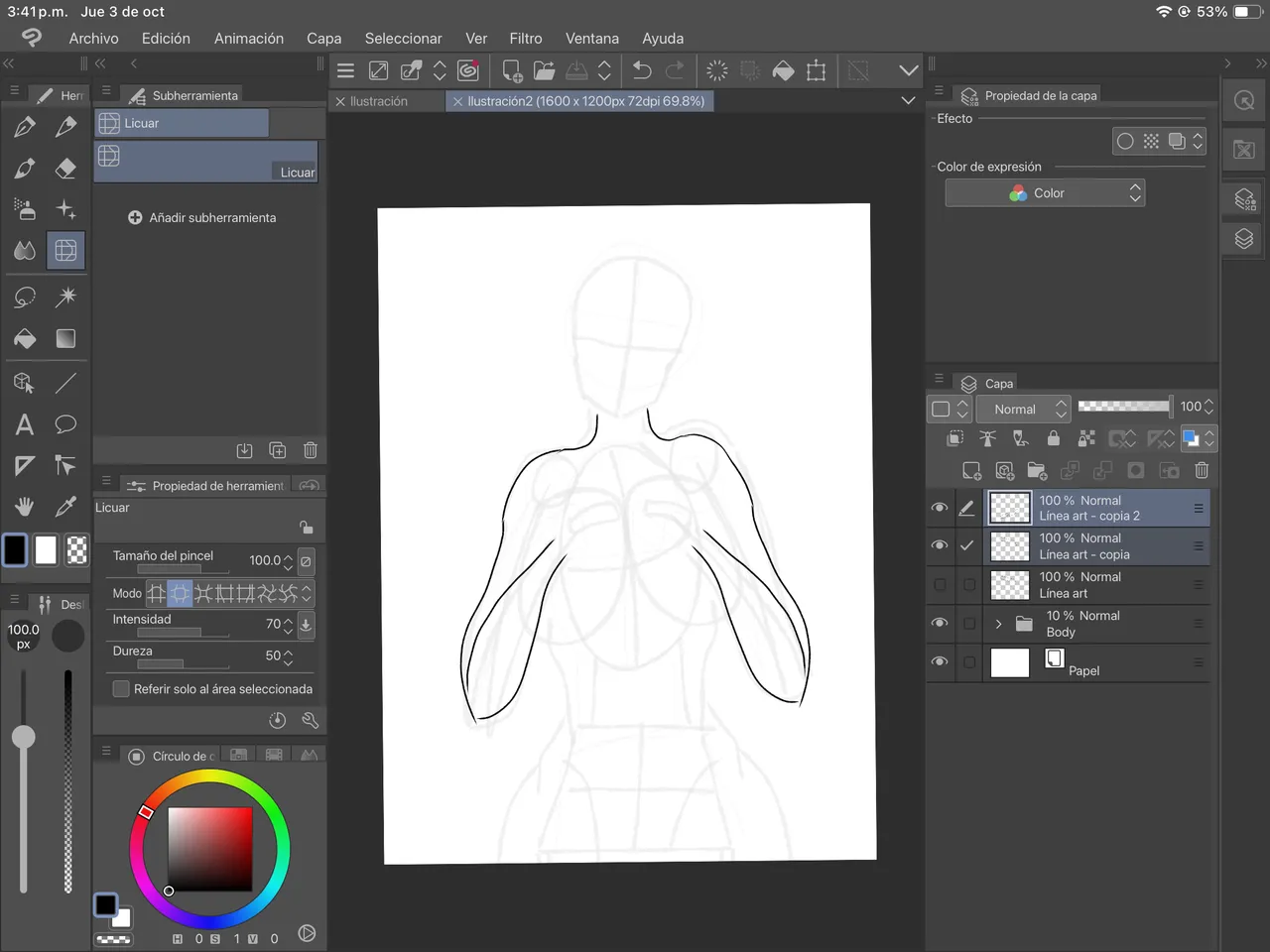Viewport: 1270px width, 952px height.
Task: Open the Archivo menu
Action: pyautogui.click(x=93, y=38)
